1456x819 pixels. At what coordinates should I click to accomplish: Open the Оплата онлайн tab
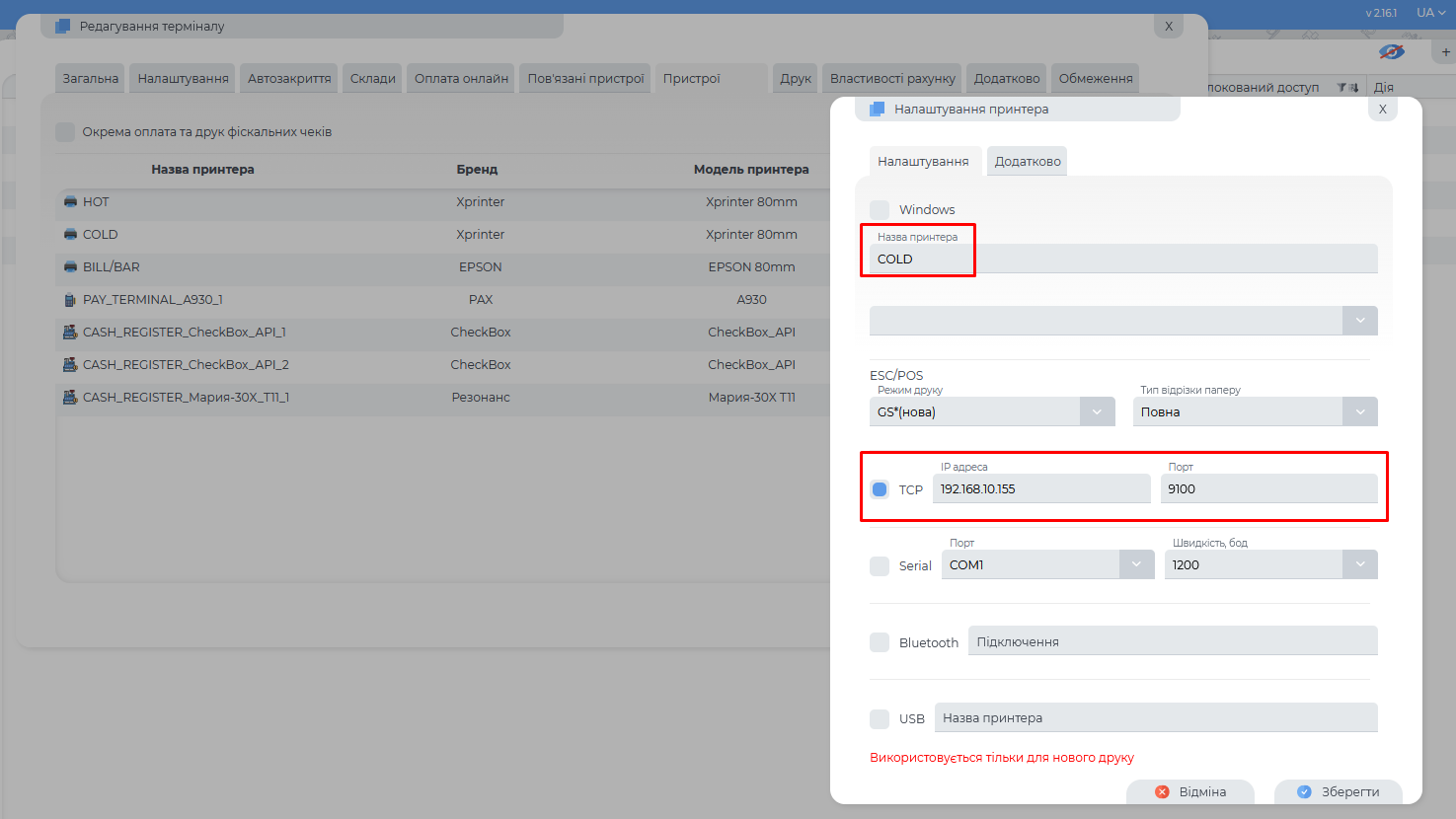click(461, 79)
